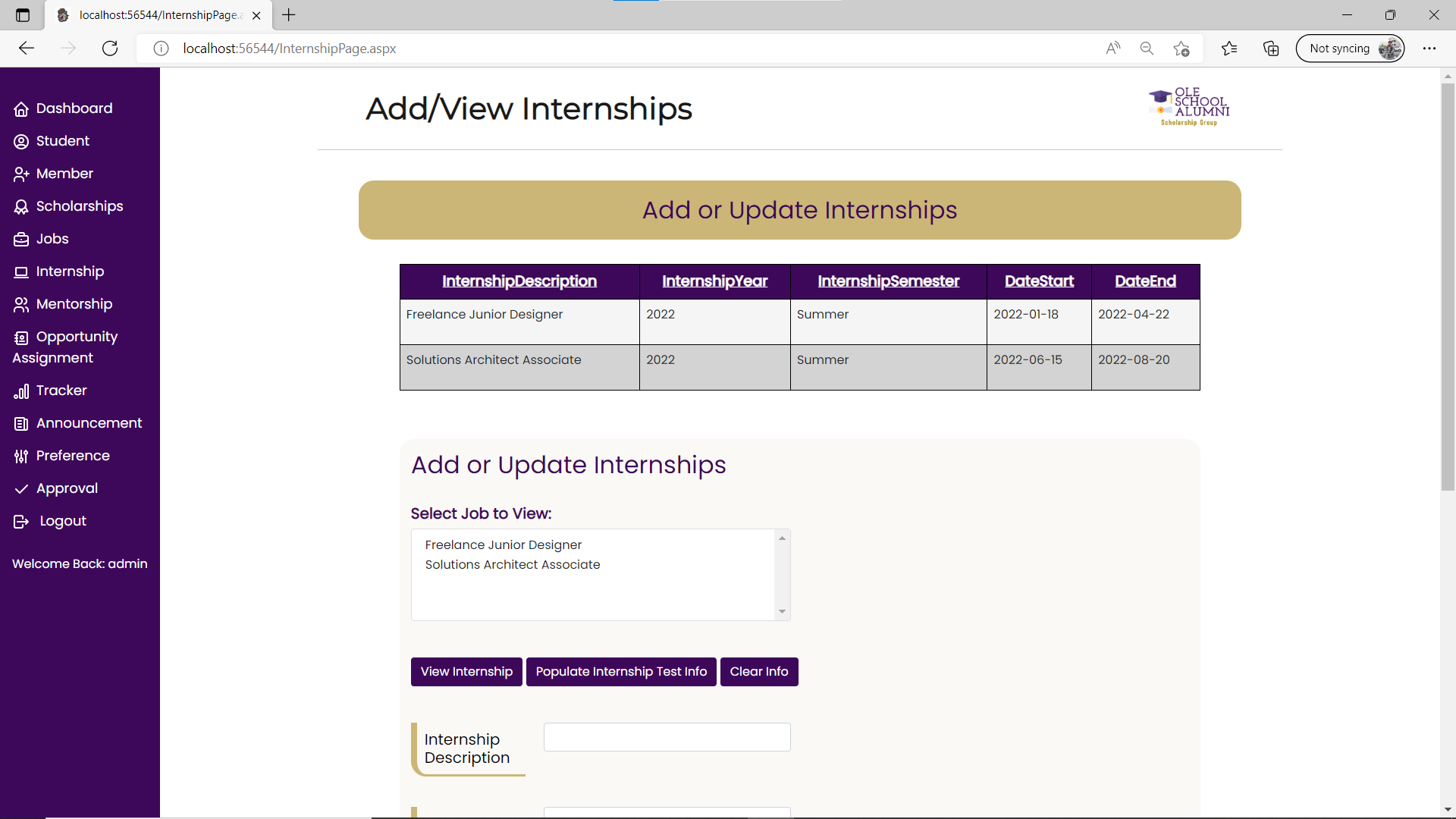
Task: Select the Mentorship people icon
Action: tap(21, 305)
